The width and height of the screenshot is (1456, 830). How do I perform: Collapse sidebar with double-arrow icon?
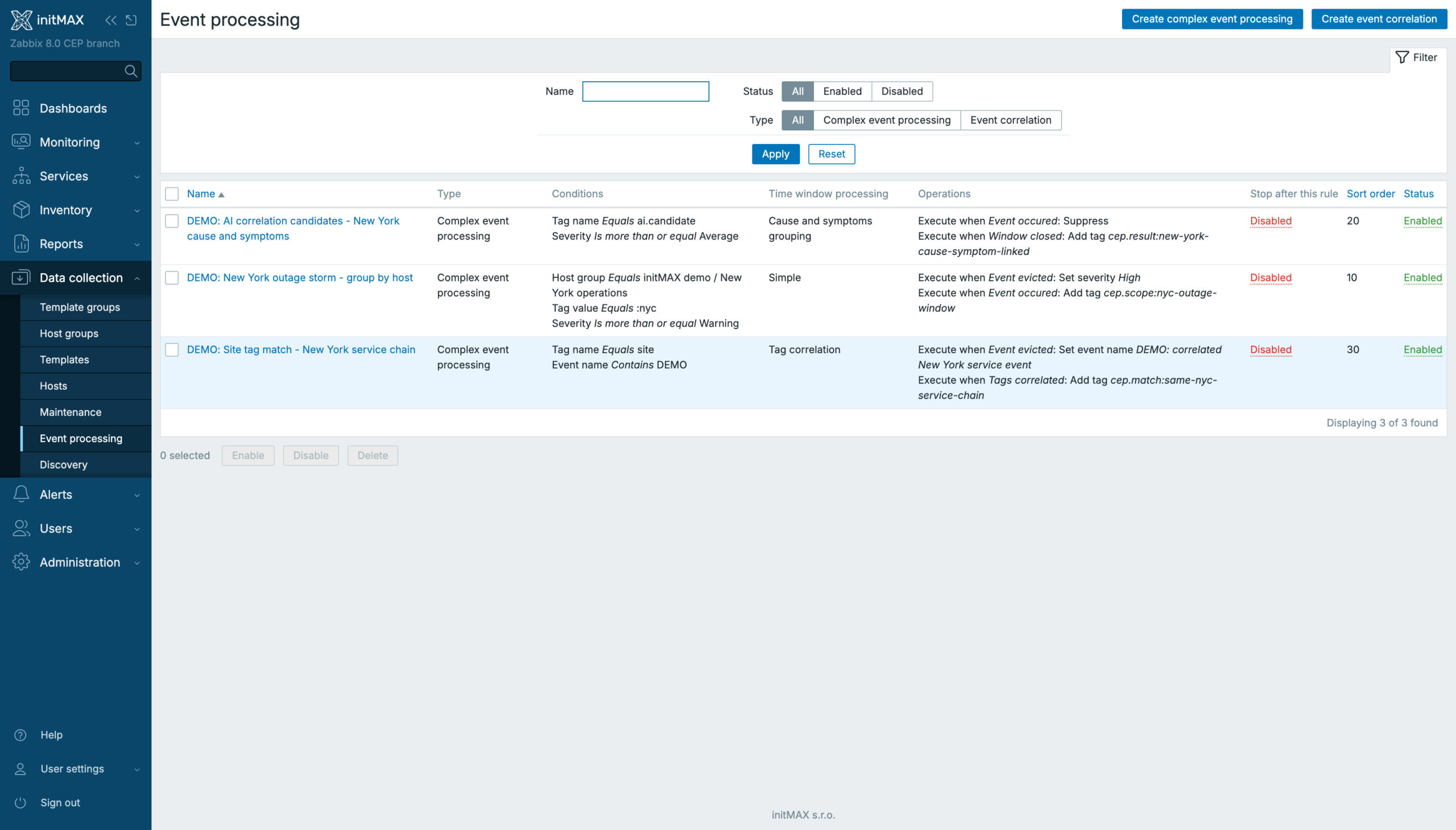110,20
